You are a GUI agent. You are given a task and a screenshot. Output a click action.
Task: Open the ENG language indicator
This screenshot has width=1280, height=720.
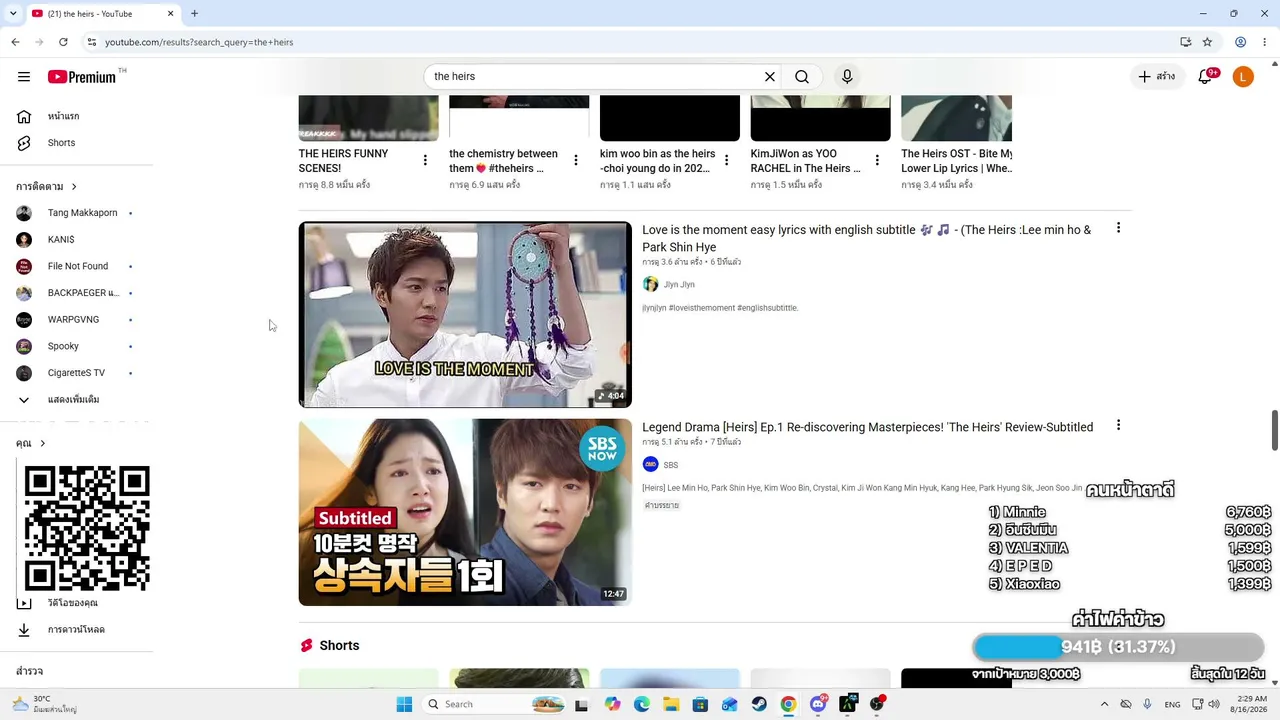(1172, 704)
